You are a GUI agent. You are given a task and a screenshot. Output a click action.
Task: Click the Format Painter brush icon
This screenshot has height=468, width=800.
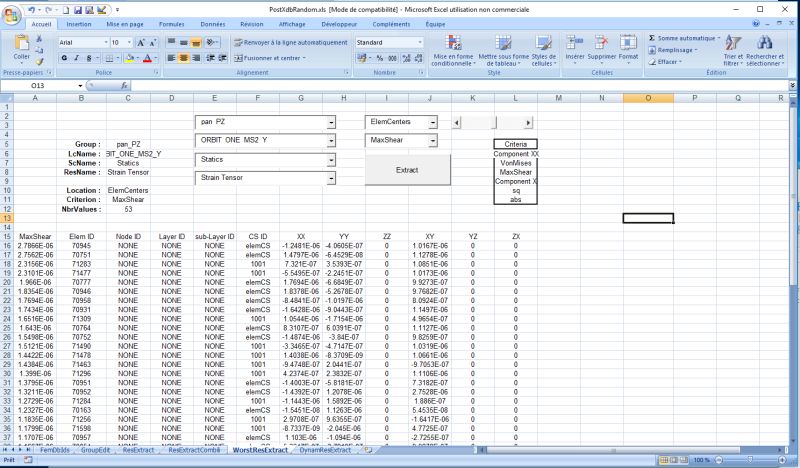(x=39, y=61)
